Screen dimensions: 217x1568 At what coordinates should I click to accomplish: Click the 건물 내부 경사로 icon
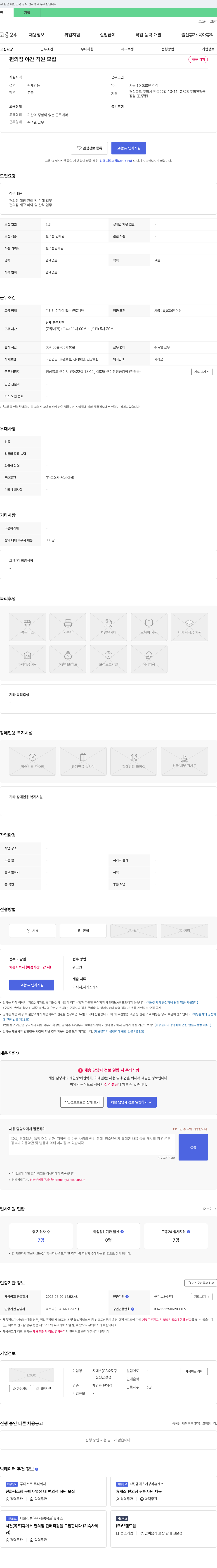pyautogui.click(x=184, y=761)
